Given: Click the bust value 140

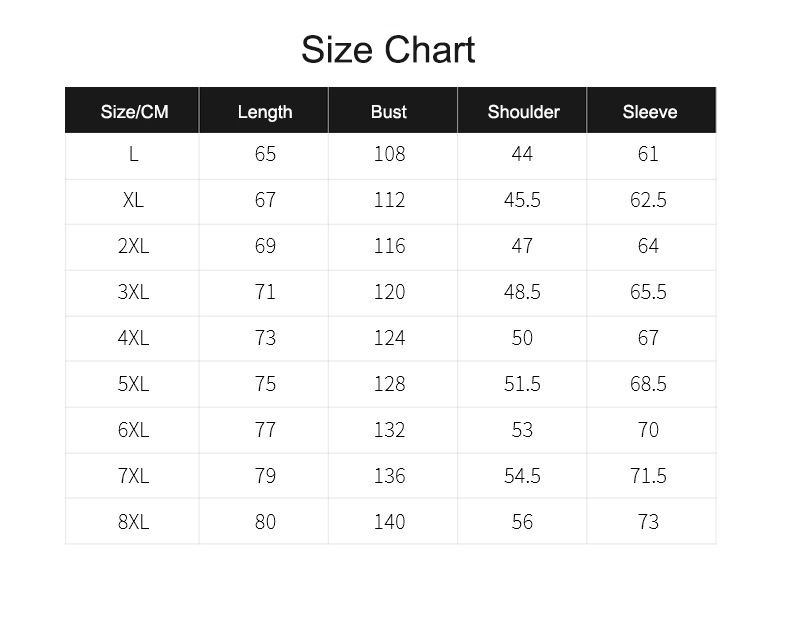Looking at the screenshot, I should point(389,522).
